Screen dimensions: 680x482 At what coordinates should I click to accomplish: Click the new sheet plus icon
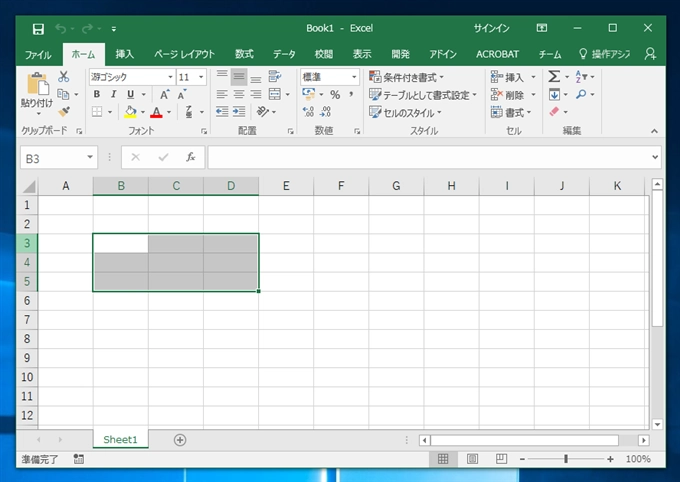coord(180,440)
